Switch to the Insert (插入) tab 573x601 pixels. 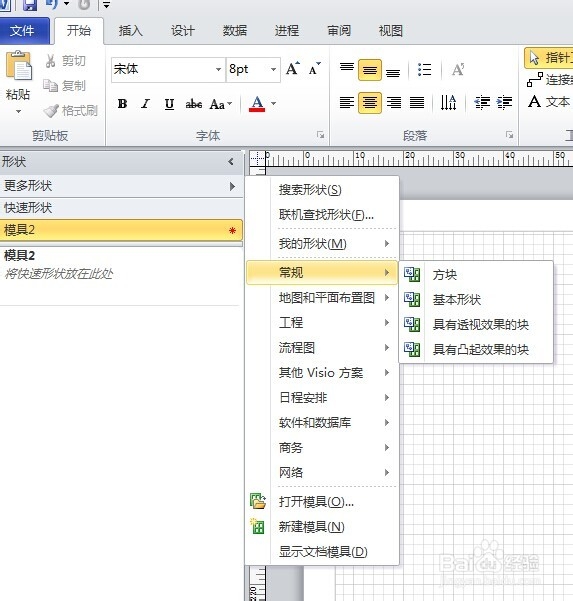[x=131, y=31]
